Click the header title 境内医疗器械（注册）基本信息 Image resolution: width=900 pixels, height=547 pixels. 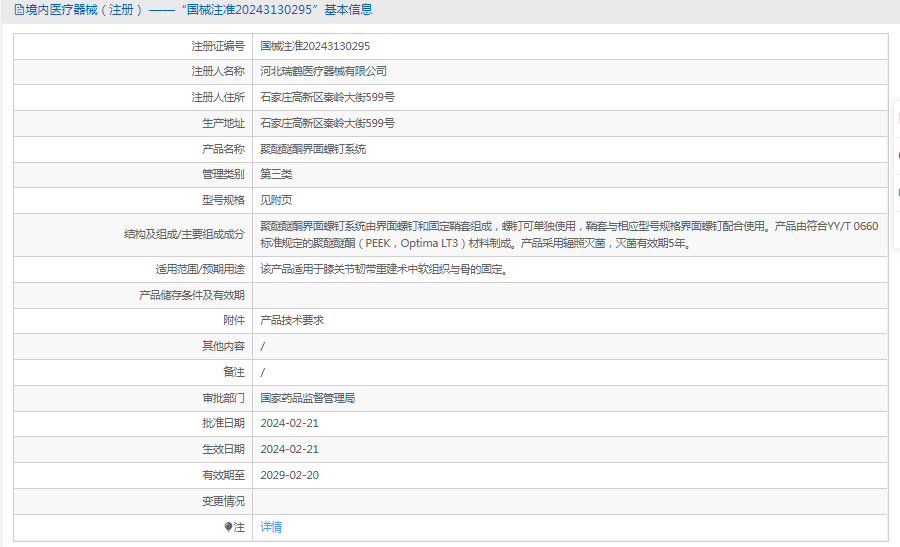pyautogui.click(x=199, y=10)
